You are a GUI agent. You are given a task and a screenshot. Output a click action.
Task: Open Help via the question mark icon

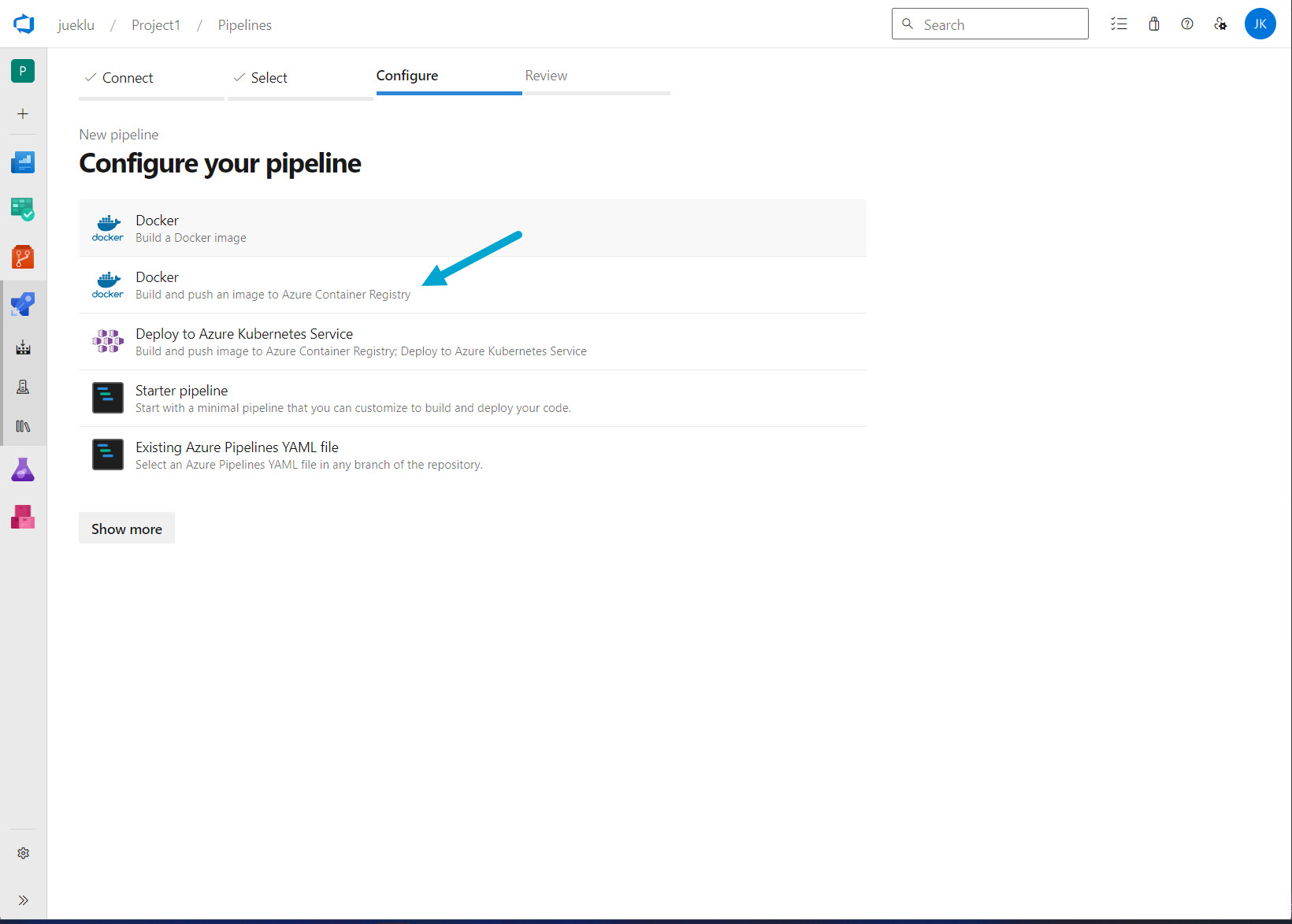point(1187,24)
